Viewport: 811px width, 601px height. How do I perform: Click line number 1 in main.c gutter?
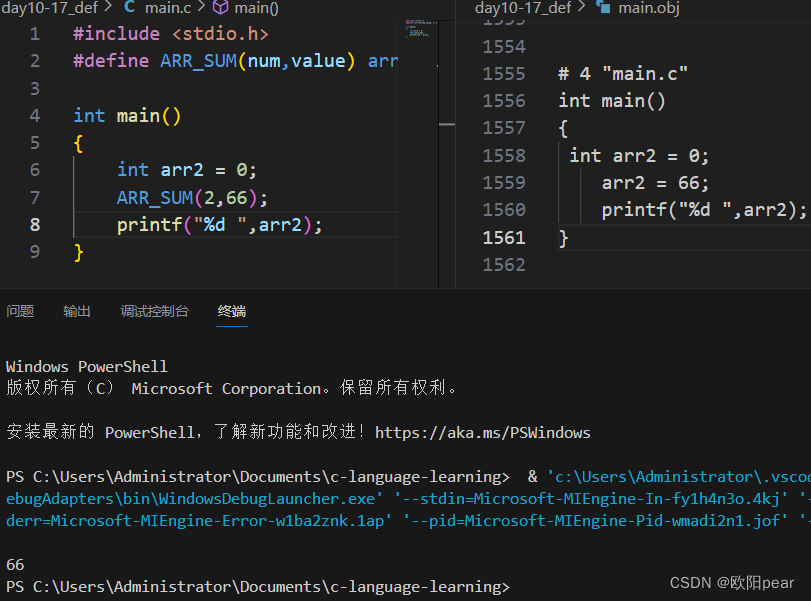point(35,34)
